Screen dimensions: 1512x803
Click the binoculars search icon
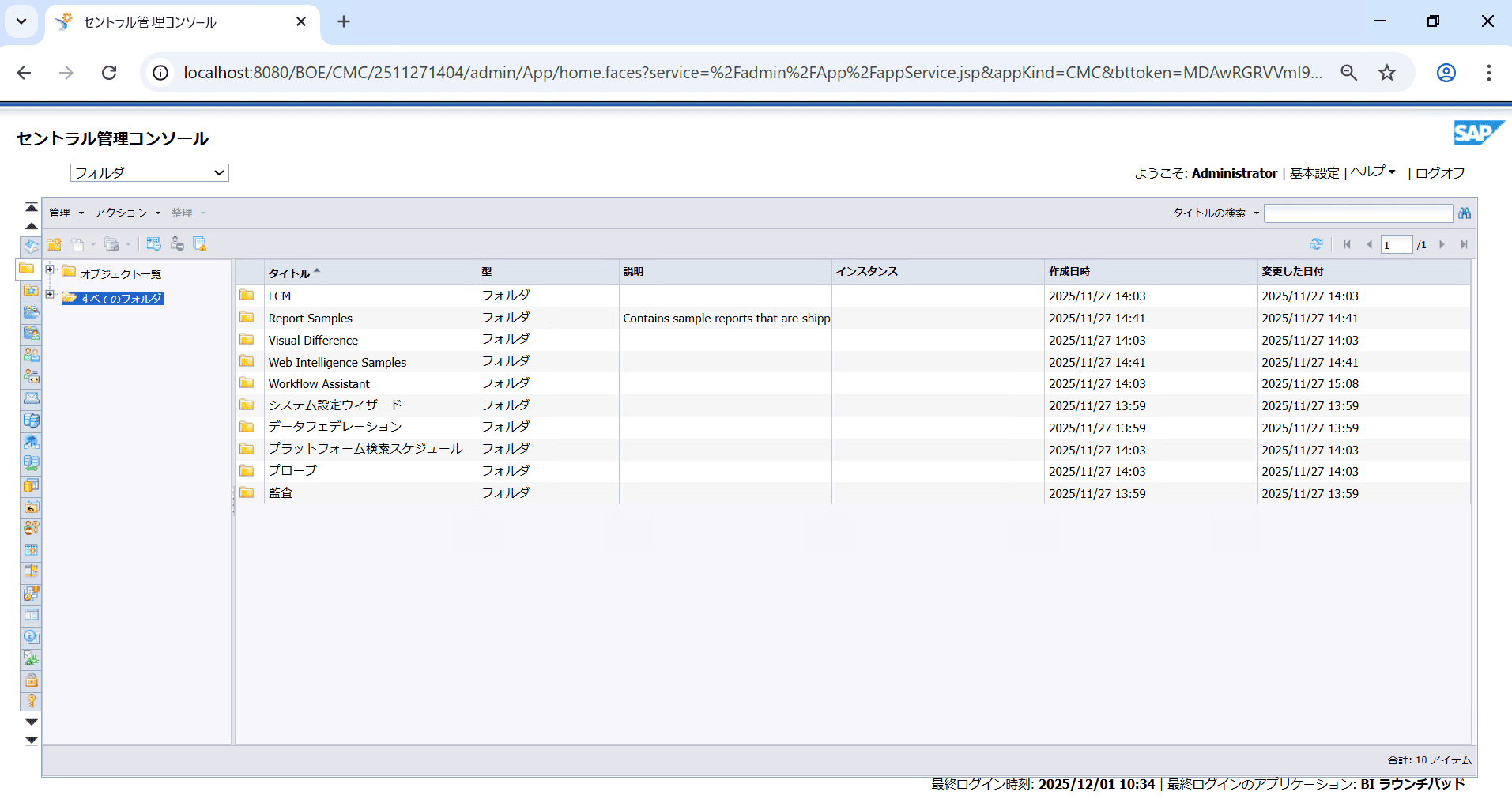coord(1465,213)
